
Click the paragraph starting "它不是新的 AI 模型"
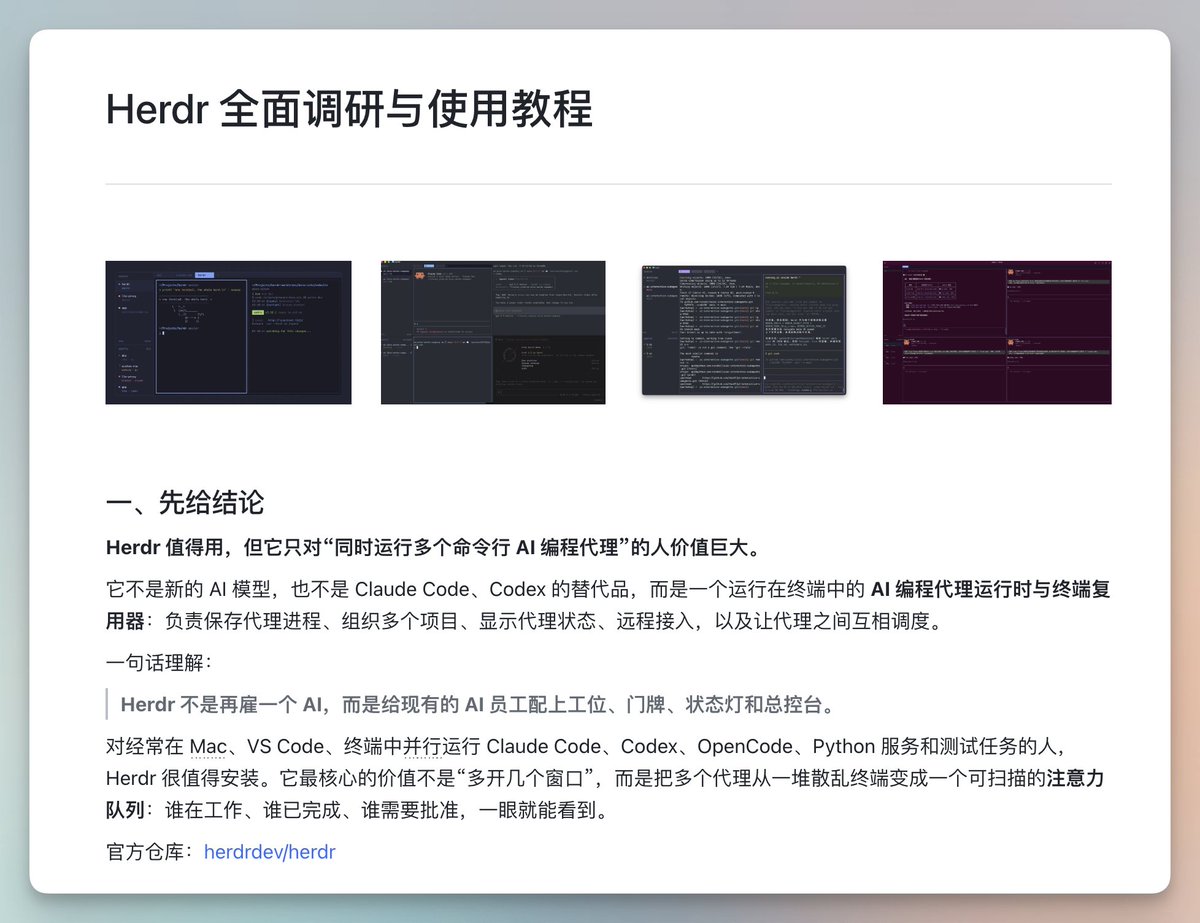(608, 604)
